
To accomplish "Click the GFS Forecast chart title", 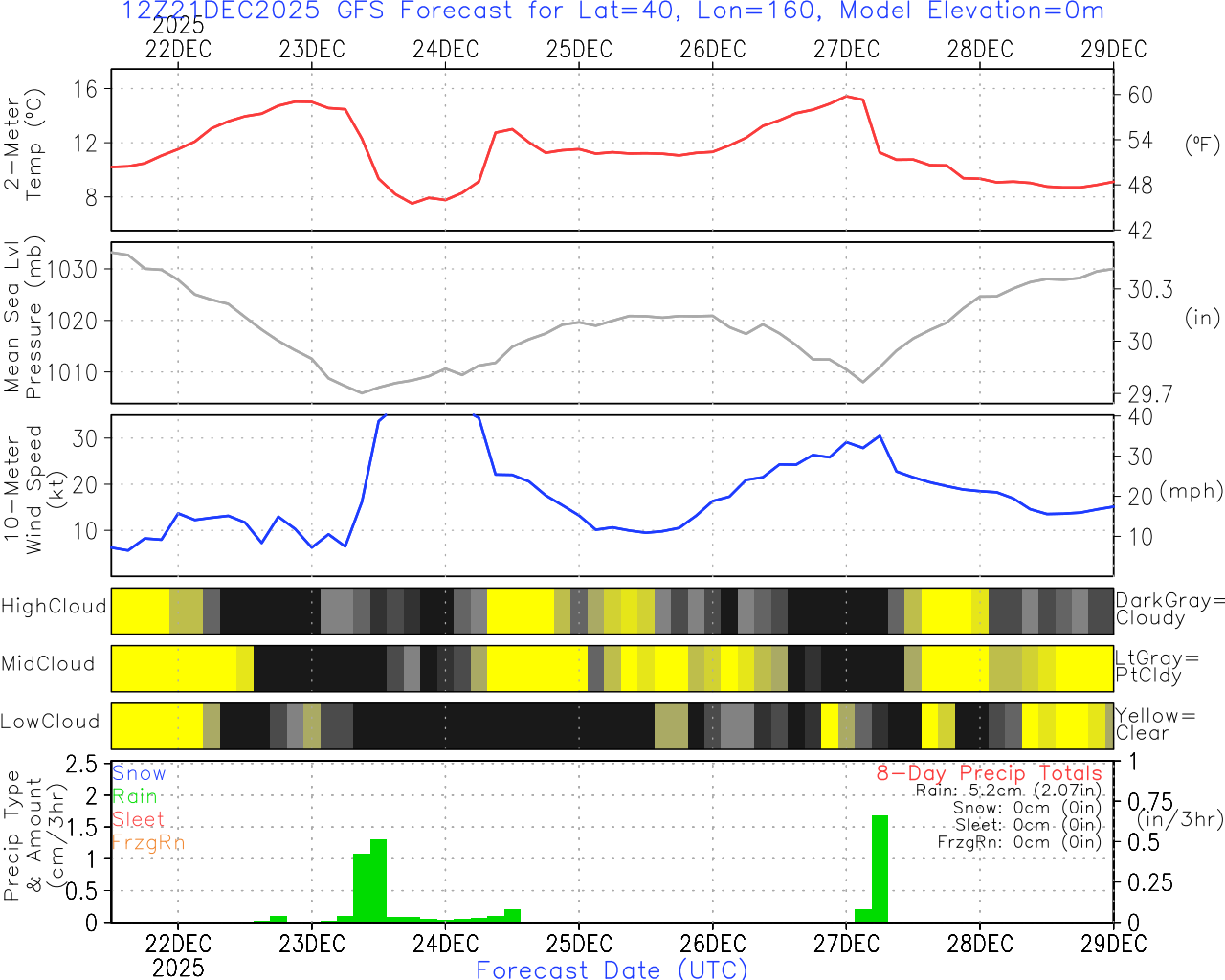I will tap(612, 11).
